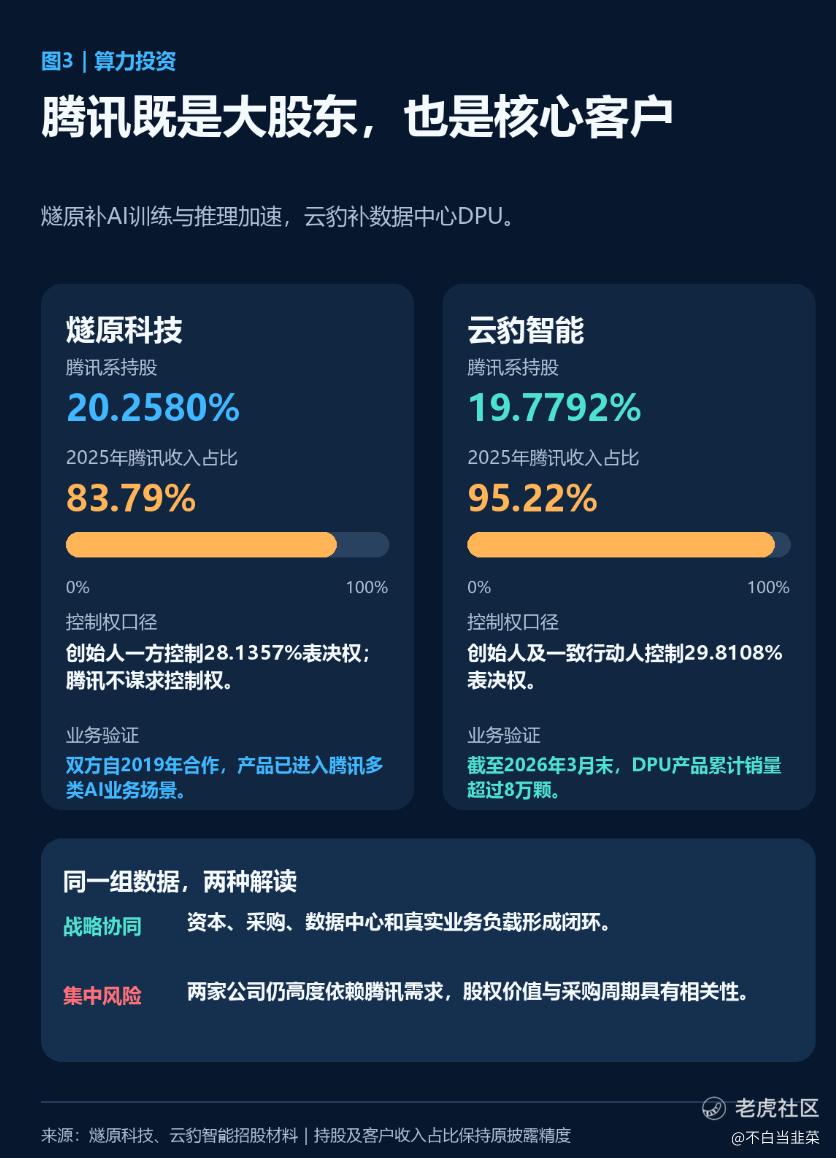Click the 83.79% revenue share value
Image resolution: width=836 pixels, height=1158 pixels.
(131, 498)
